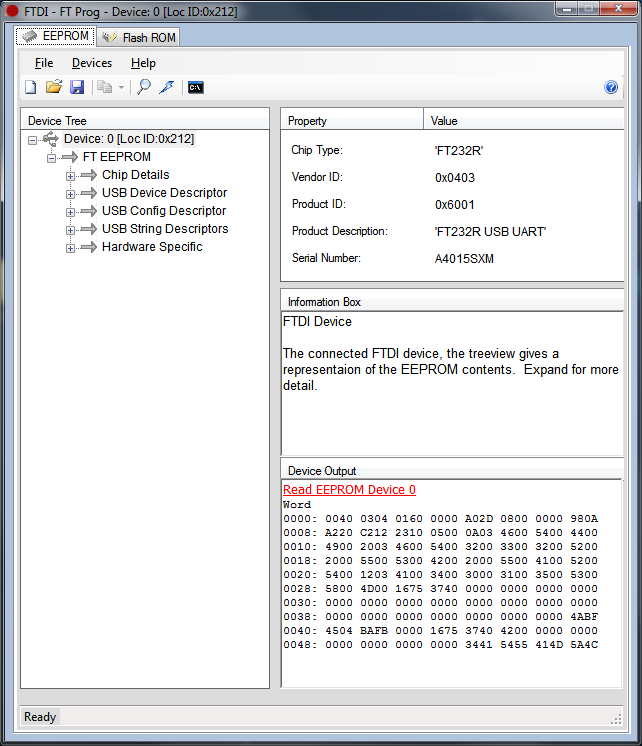Click the arrow icon beside USB Device Descriptor
The image size is (642, 746).
tap(89, 193)
